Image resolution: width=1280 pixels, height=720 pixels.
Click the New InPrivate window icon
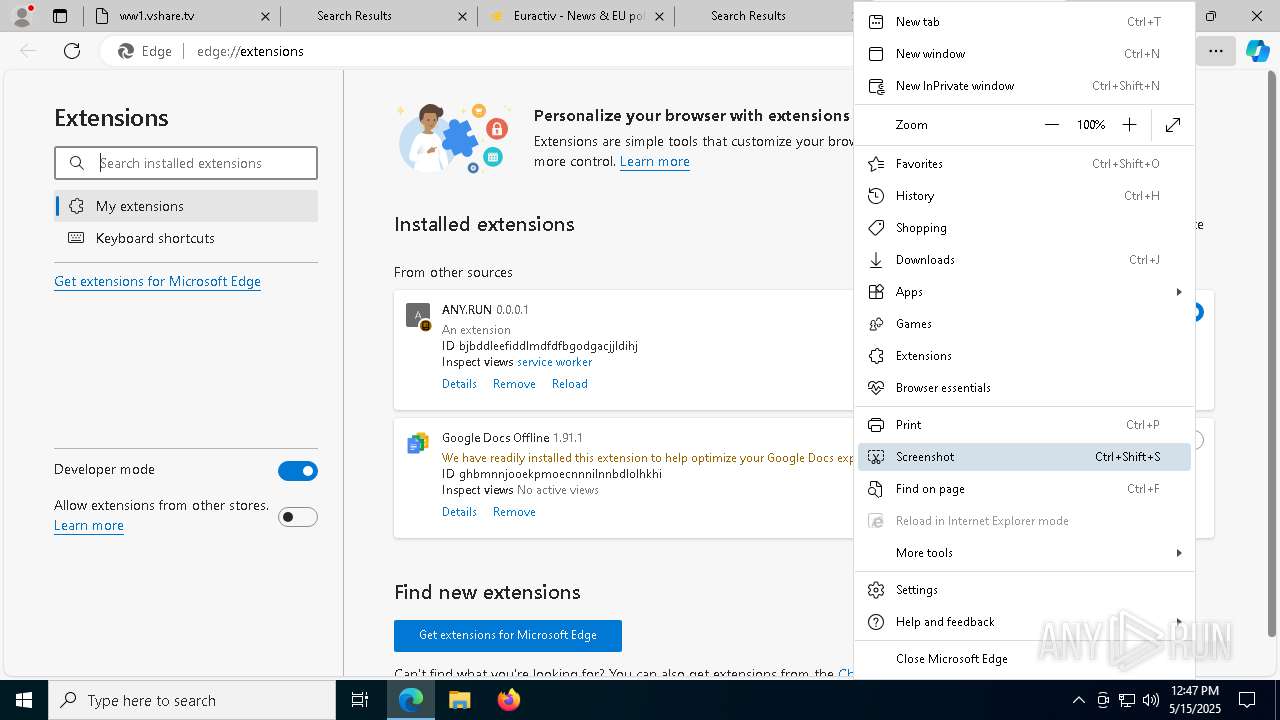[x=876, y=86]
